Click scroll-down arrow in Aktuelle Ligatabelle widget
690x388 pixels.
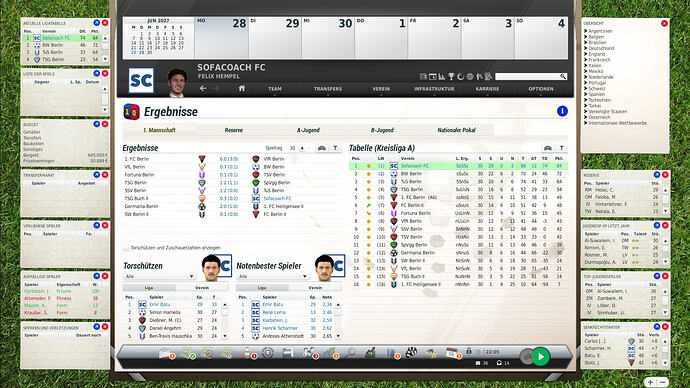click(x=105, y=59)
